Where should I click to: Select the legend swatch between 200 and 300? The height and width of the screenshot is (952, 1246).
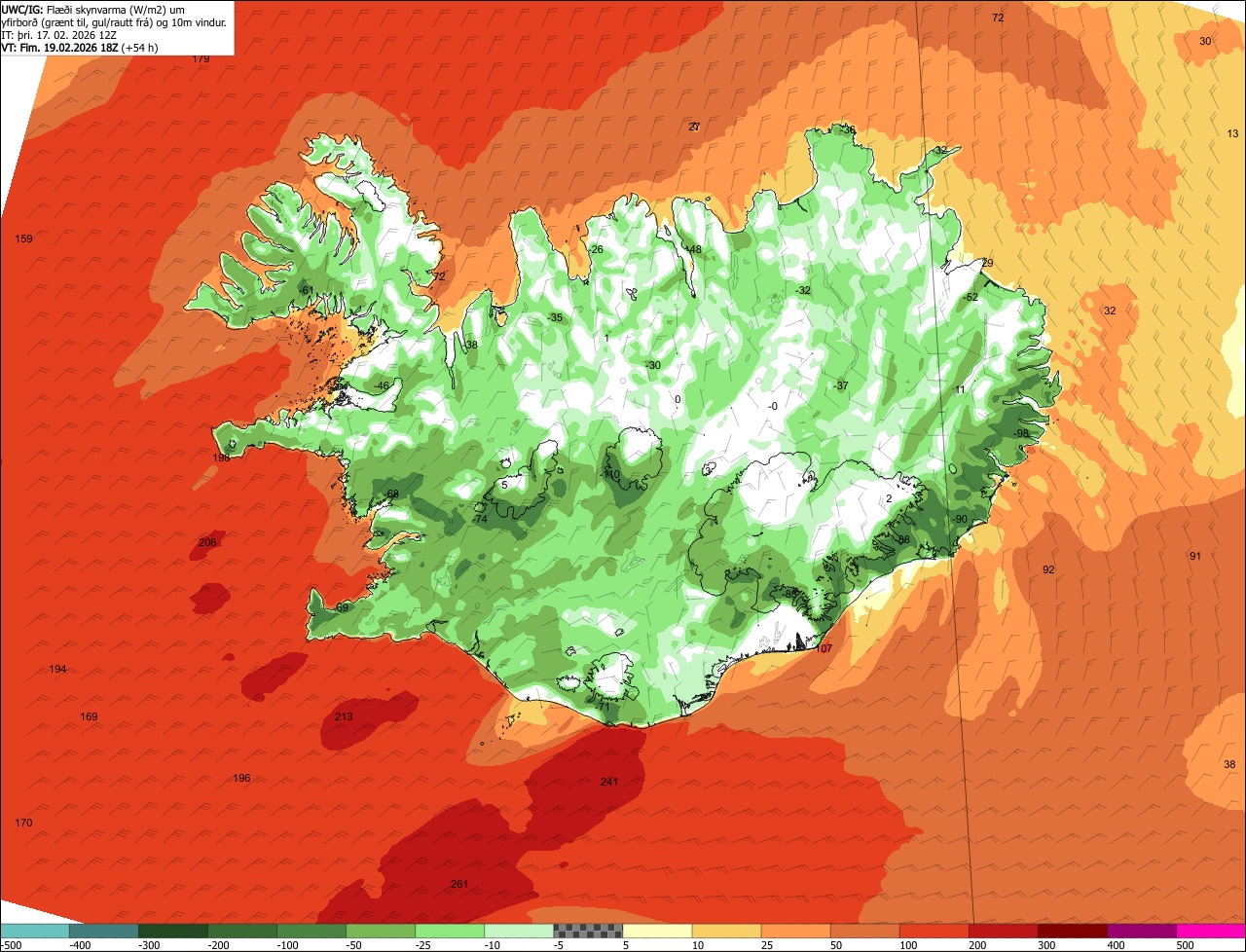[1003, 931]
